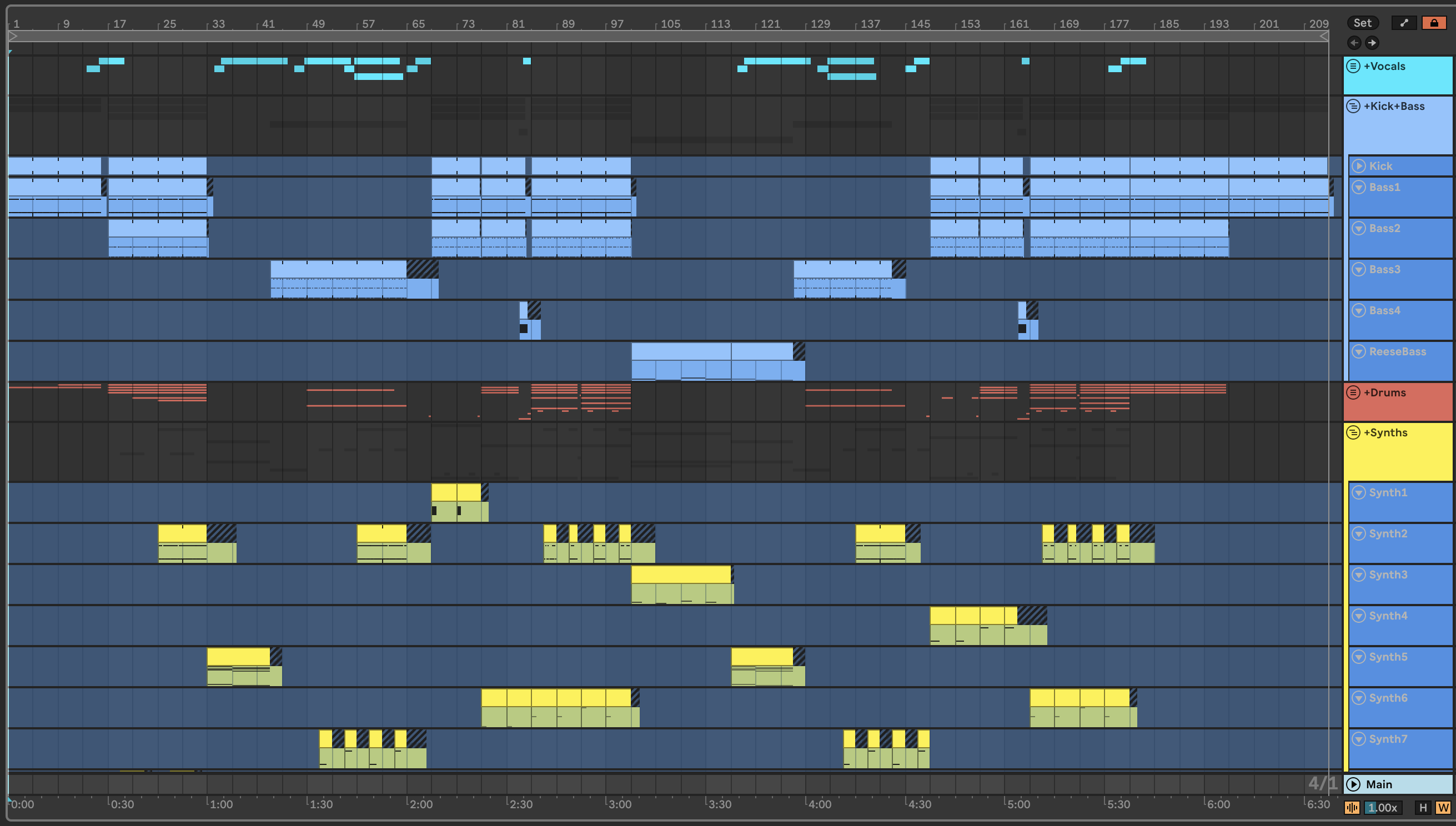The width and height of the screenshot is (1456, 826).
Task: Collapse the Bass1 track
Action: coord(1358,187)
